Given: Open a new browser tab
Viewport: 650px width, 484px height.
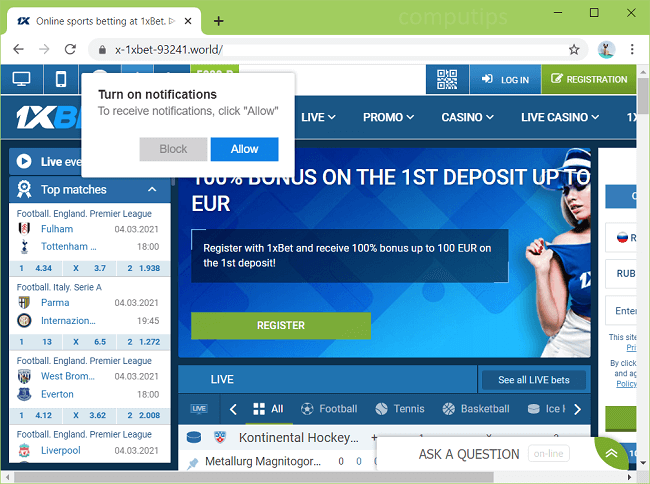Looking at the screenshot, I should [218, 21].
